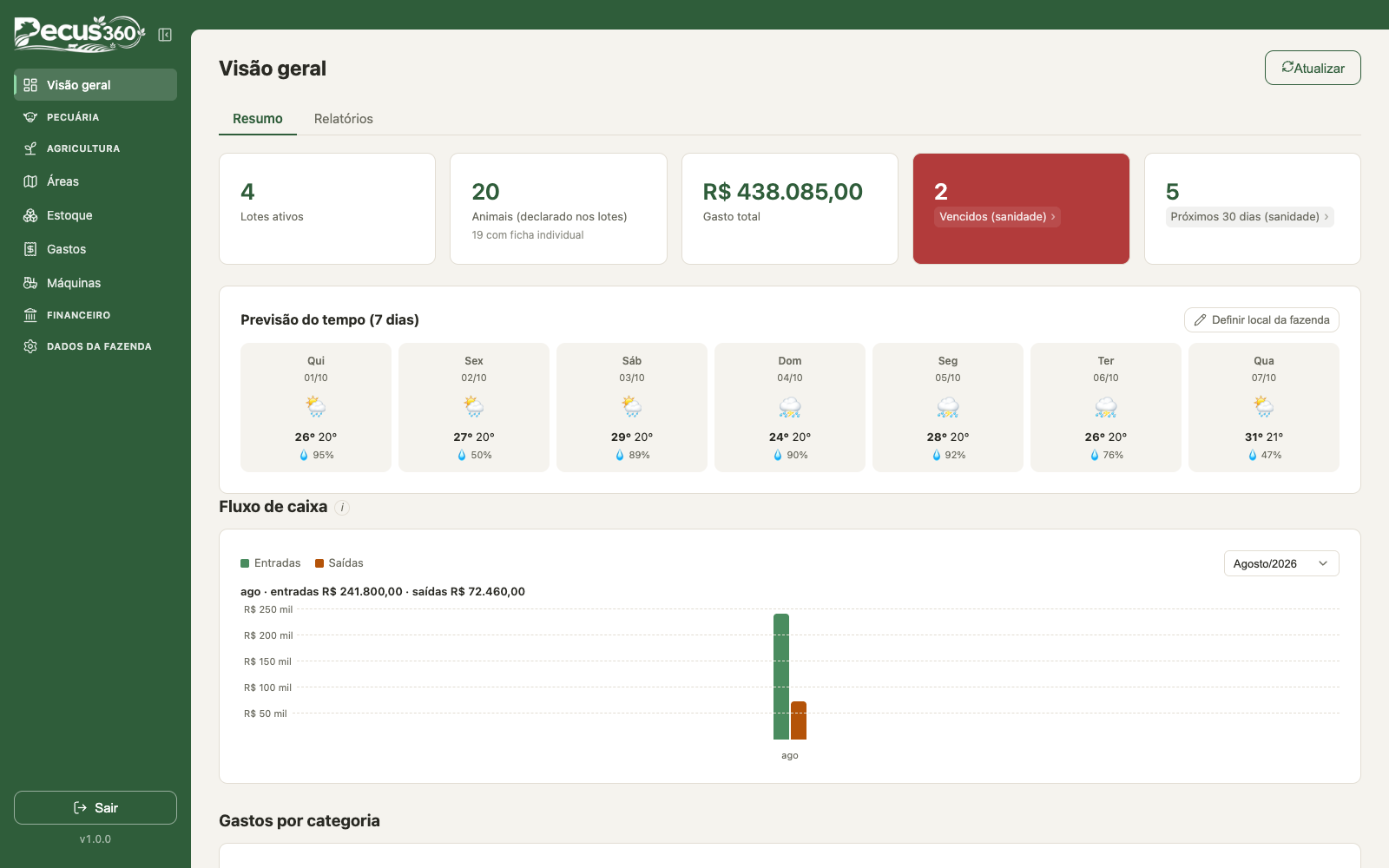The image size is (1389, 868).
Task: Open the Fluxo de caixa info icon
Action: (x=342, y=508)
